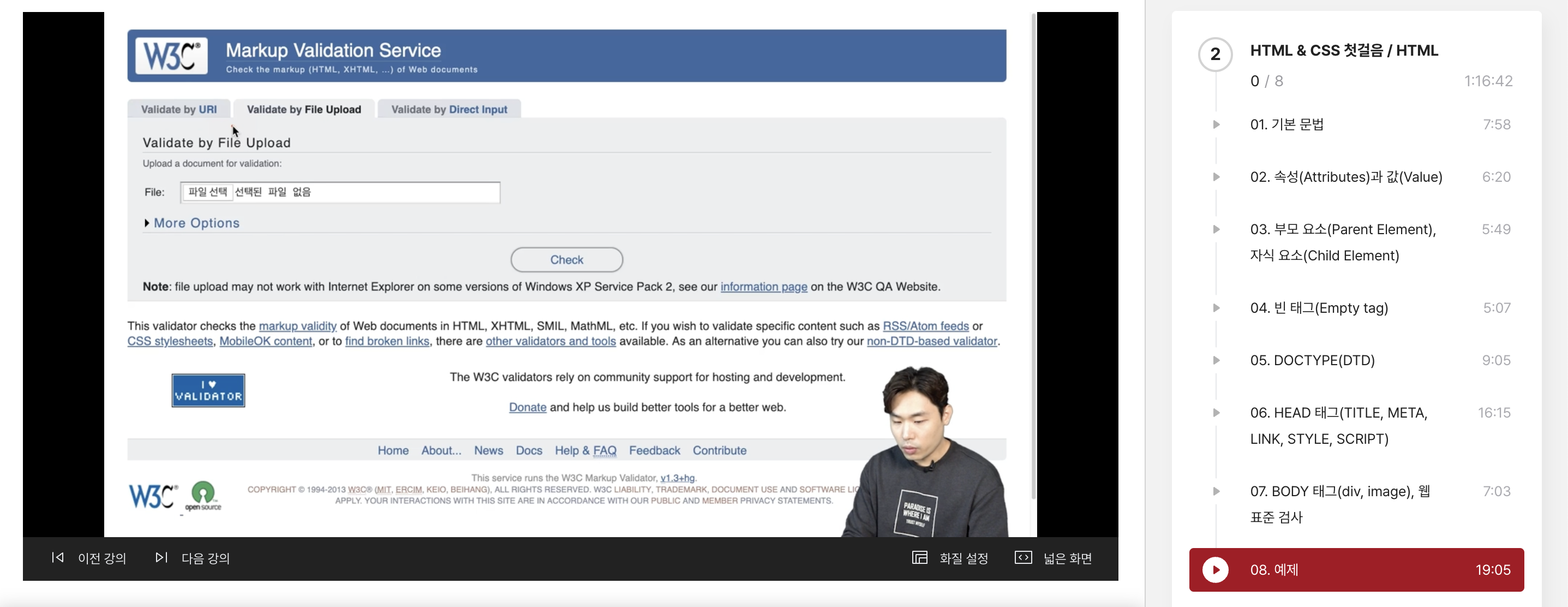Expand the More Options disclosure triangle
1568x607 pixels.
pos(147,223)
